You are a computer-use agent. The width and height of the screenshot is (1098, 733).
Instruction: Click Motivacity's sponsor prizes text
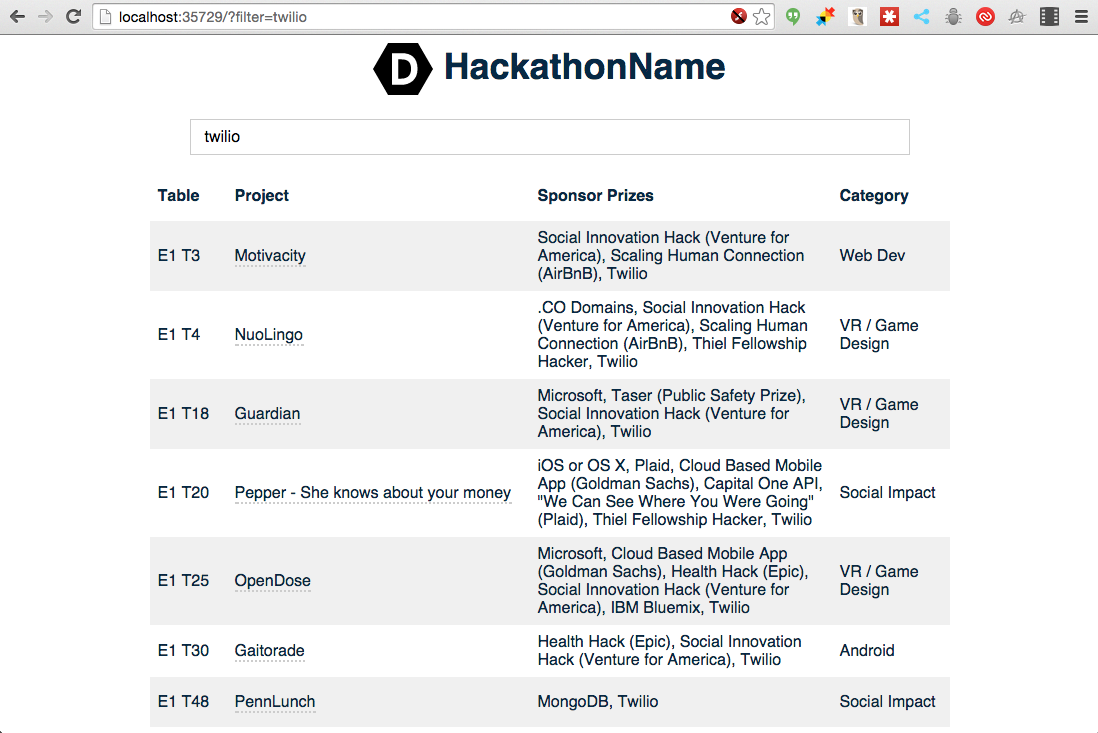pos(671,256)
